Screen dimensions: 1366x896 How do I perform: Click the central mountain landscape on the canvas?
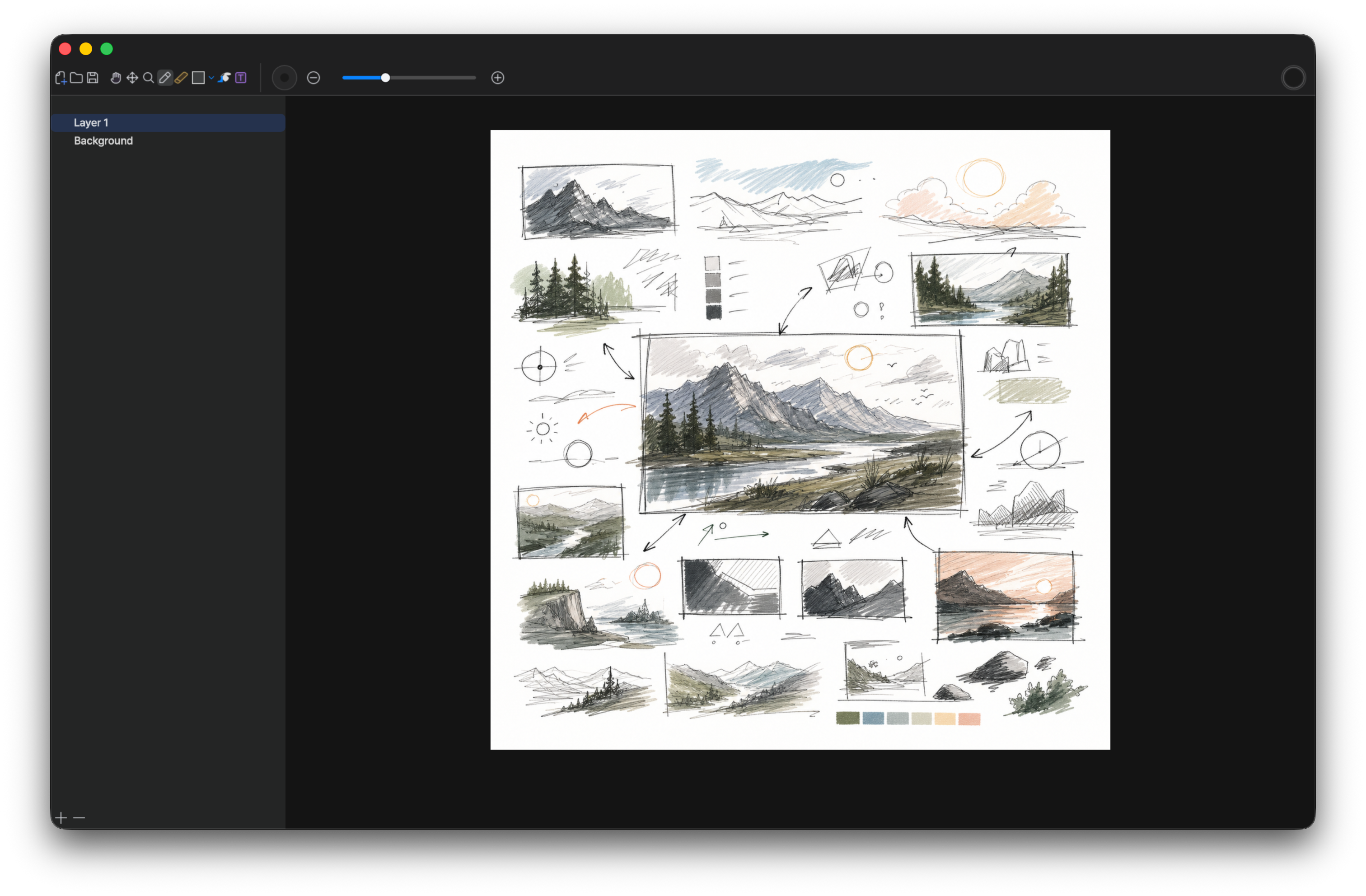[803, 424]
